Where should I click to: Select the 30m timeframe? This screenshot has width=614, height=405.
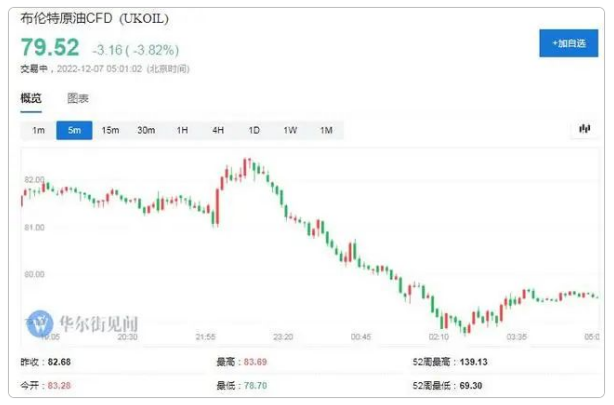click(146, 130)
